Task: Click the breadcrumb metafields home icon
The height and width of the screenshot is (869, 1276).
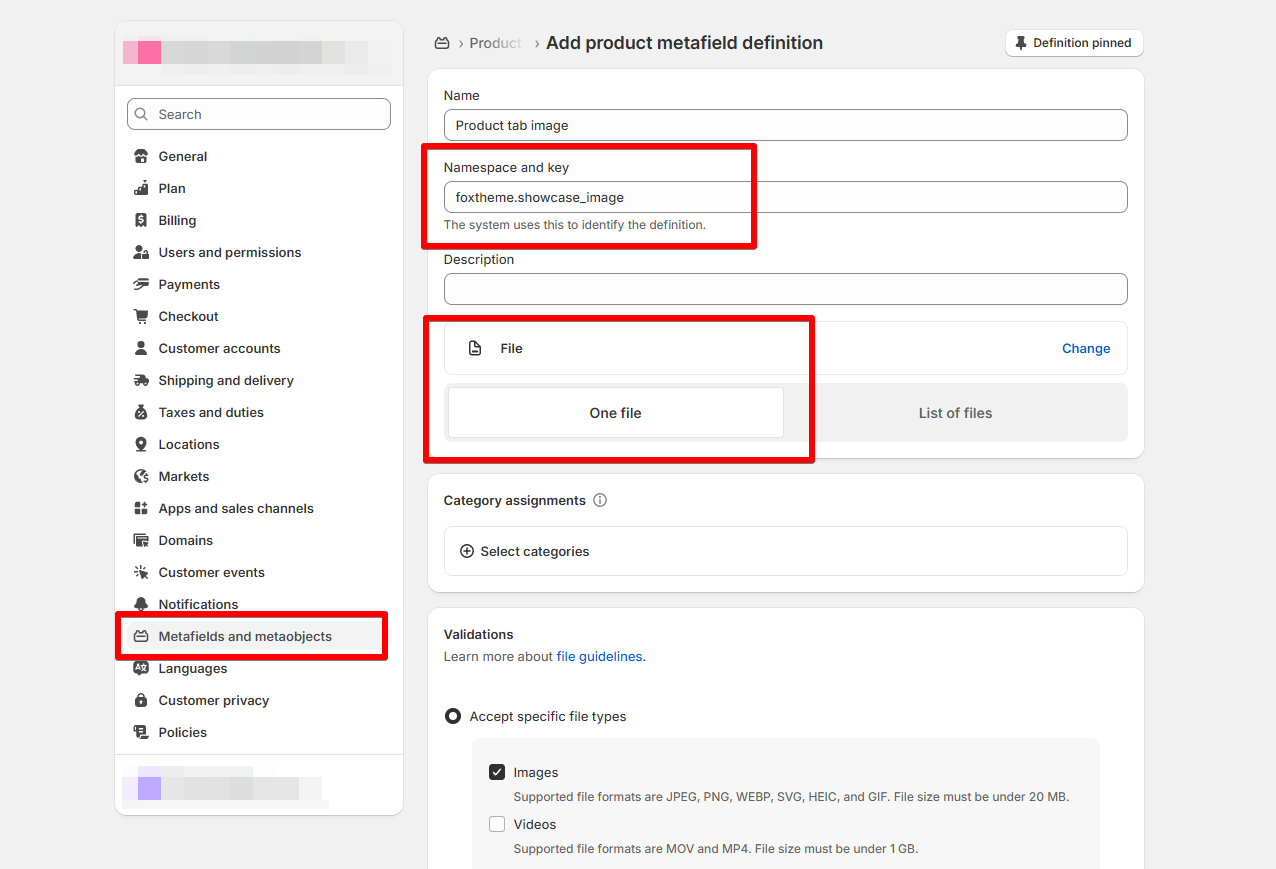Action: tap(442, 43)
